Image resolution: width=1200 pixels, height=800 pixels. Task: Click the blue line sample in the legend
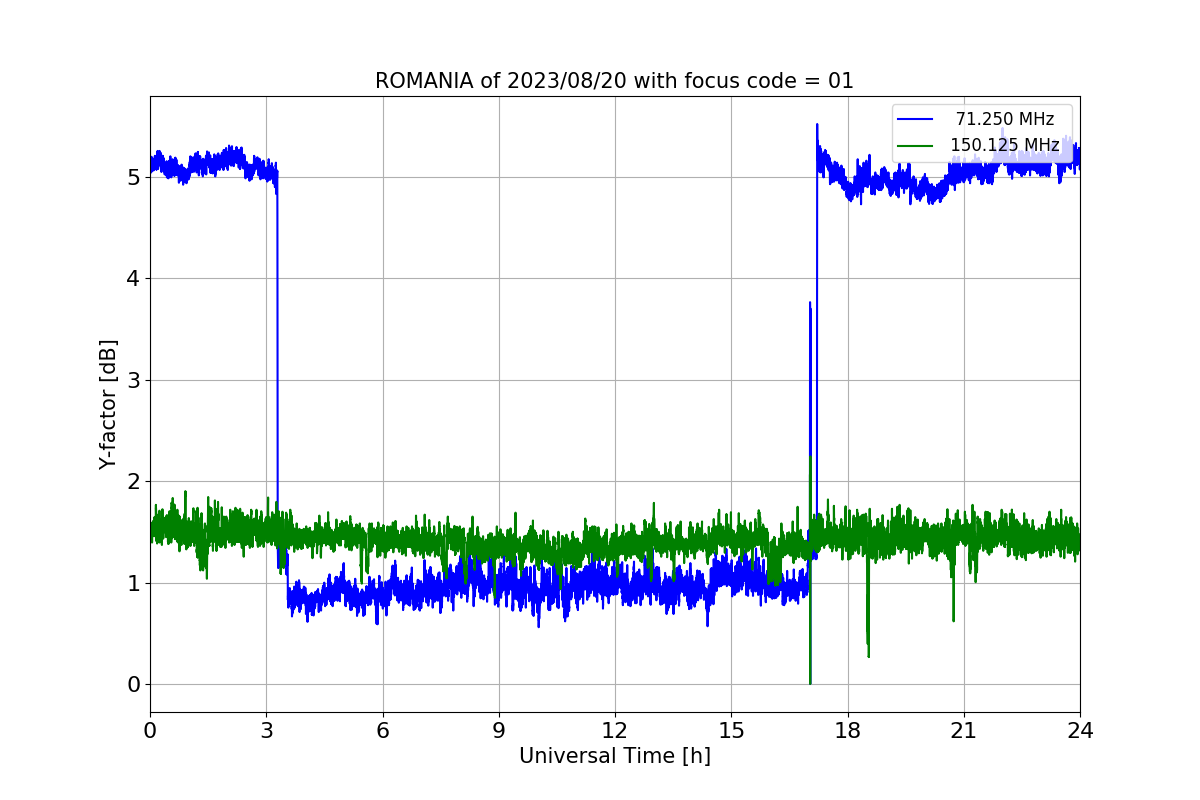(915, 119)
